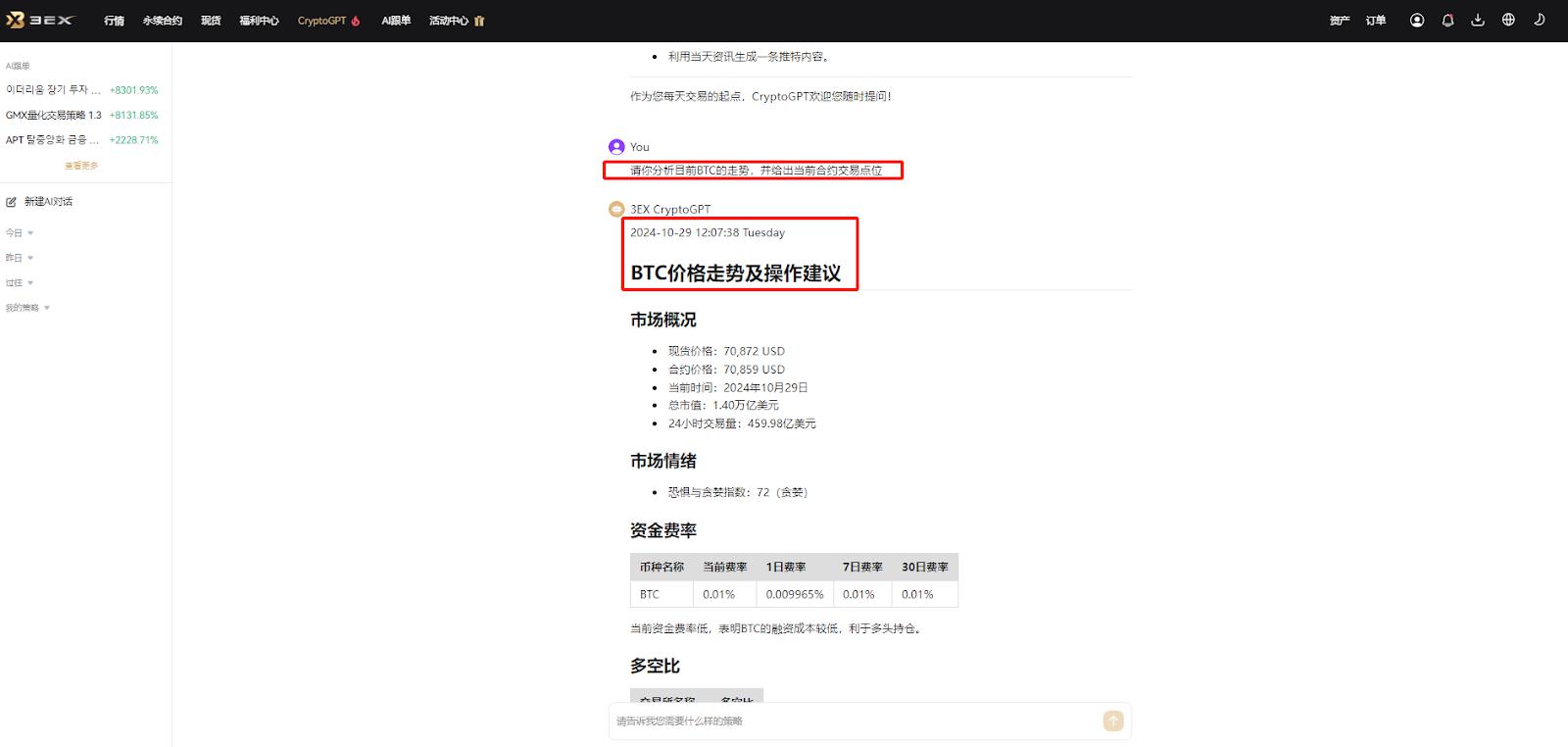1568x747 pixels.
Task: Click the BTC cell in funding rate table
Action: [661, 594]
